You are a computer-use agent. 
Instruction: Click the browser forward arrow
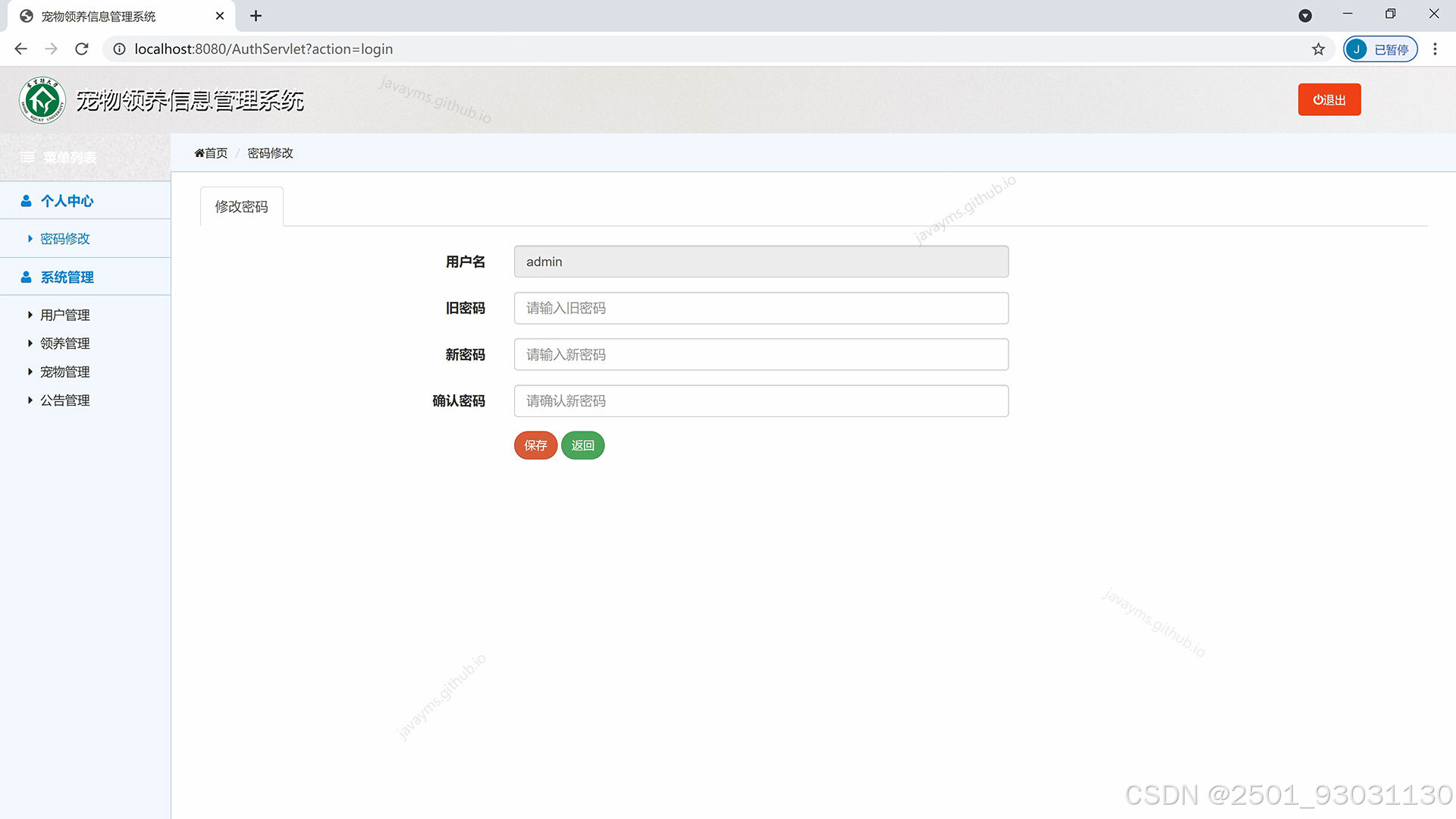(x=51, y=49)
